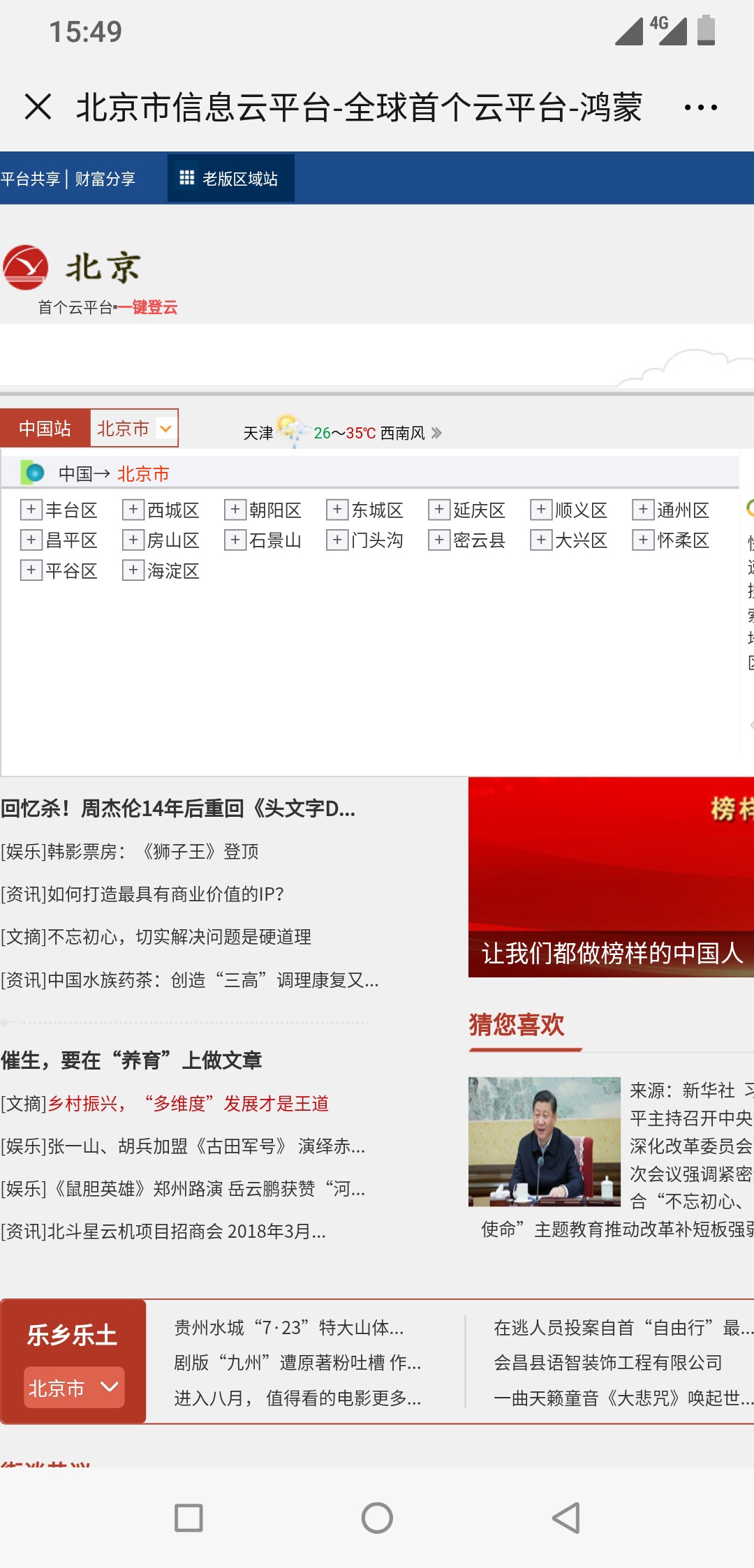Image resolution: width=754 pixels, height=1568 pixels.
Task: Open article 不忘初心，切实解决问题是硬道理
Action: coord(156,936)
